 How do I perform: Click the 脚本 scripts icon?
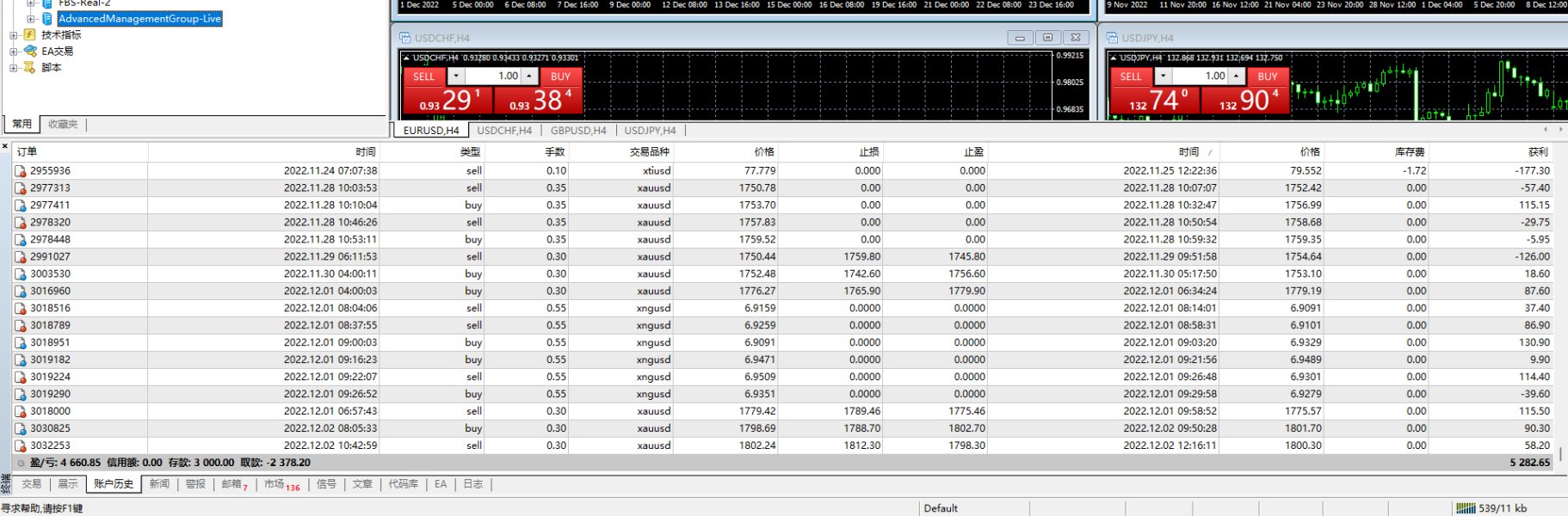tap(30, 68)
